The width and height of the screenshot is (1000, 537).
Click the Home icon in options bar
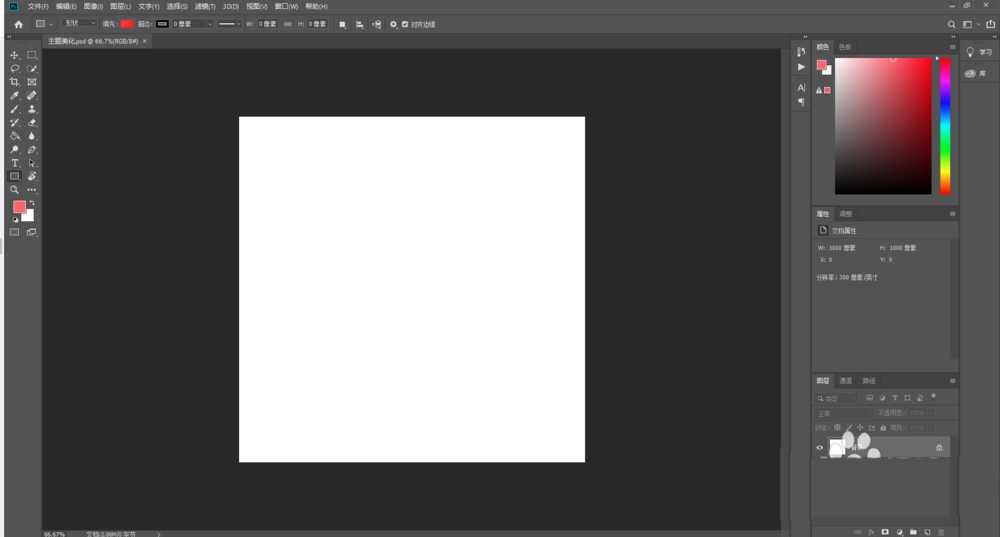tap(18, 24)
